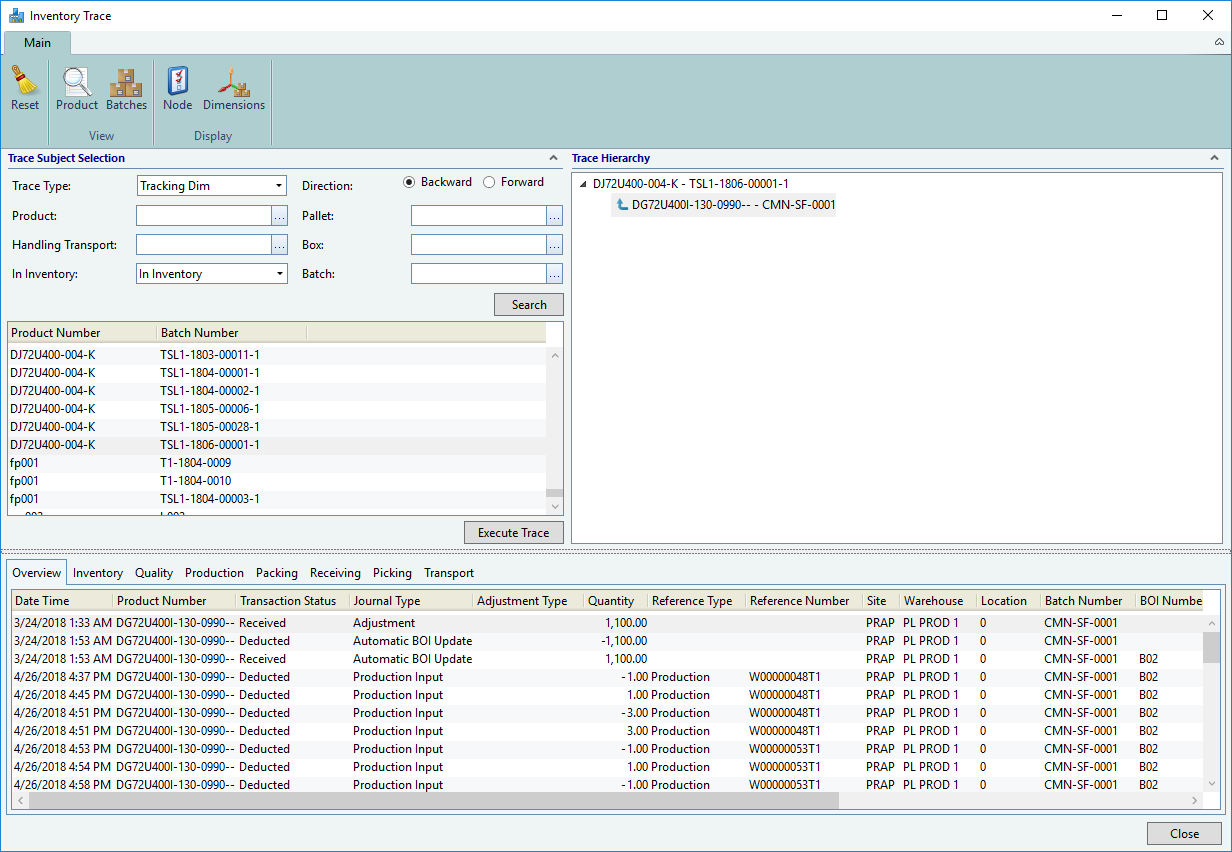
Task: Click the Handling Transport input field
Action: pyautogui.click(x=204, y=245)
